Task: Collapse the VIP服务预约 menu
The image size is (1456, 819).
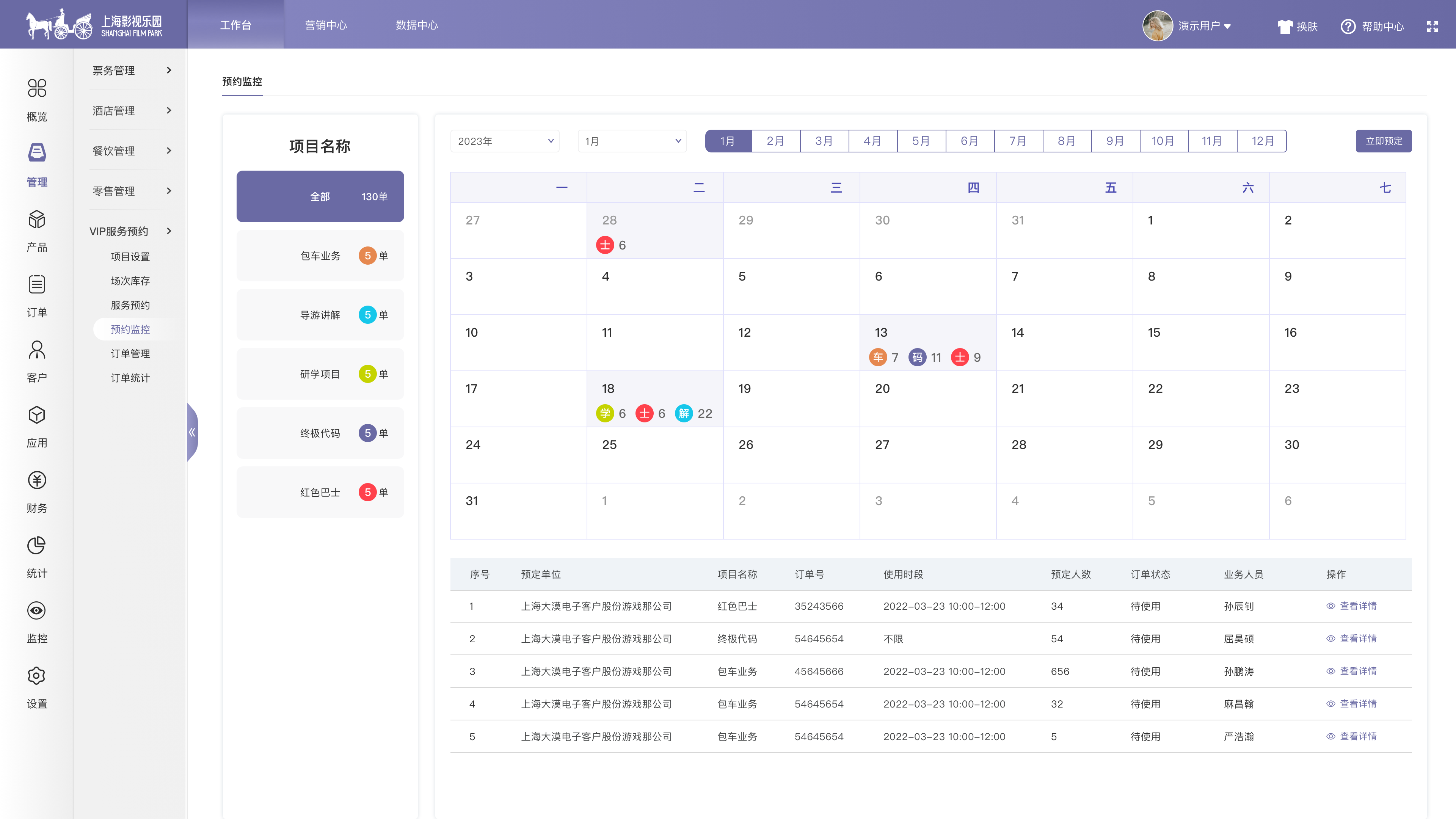Action: [130, 231]
